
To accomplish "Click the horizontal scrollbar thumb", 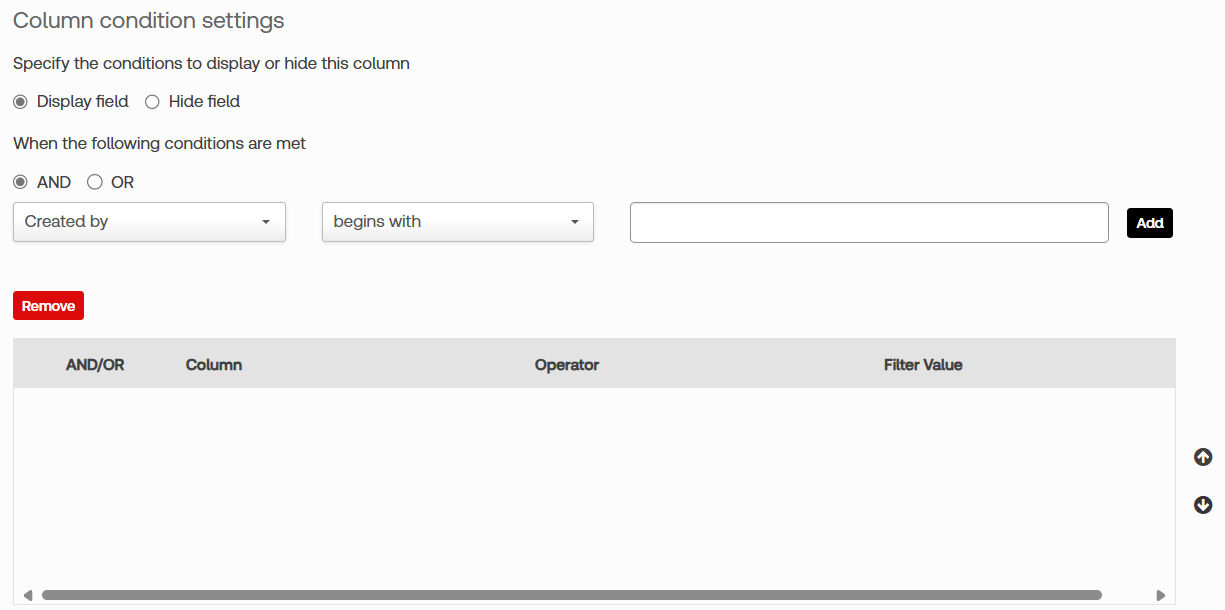I will point(571,595).
